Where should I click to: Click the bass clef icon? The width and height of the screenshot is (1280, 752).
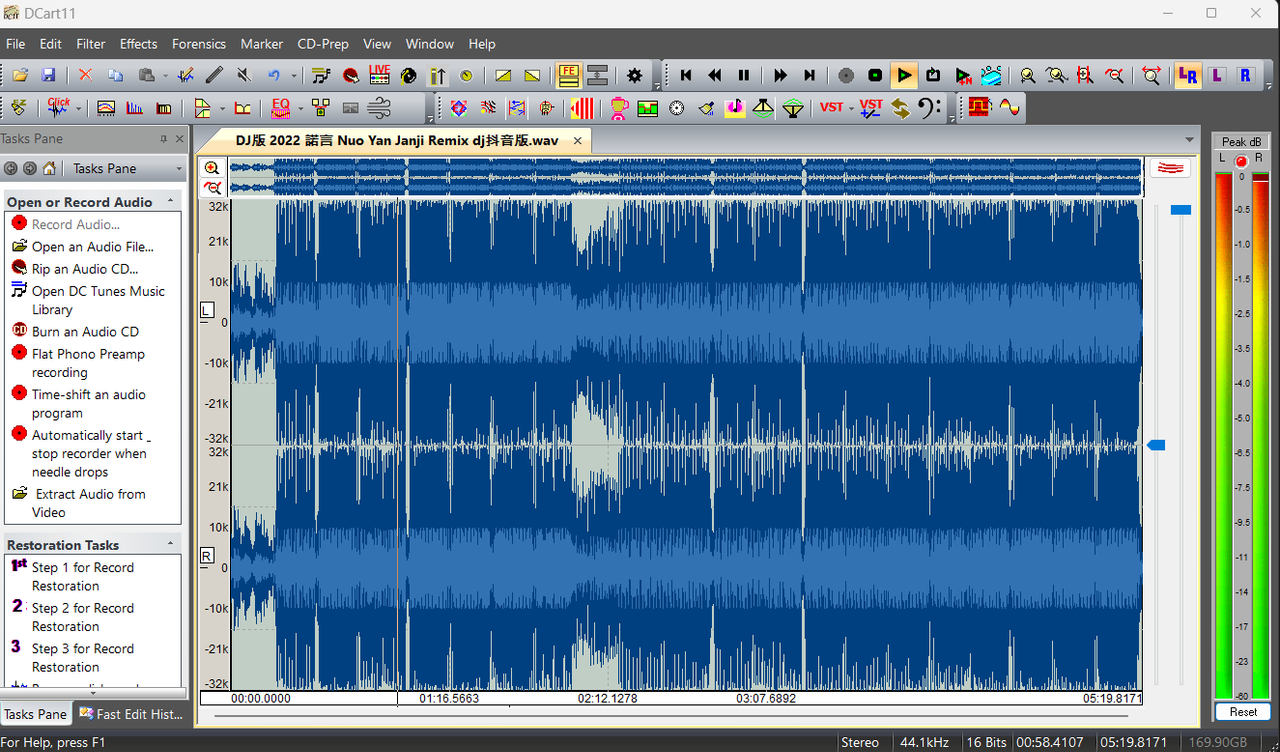[x=928, y=108]
